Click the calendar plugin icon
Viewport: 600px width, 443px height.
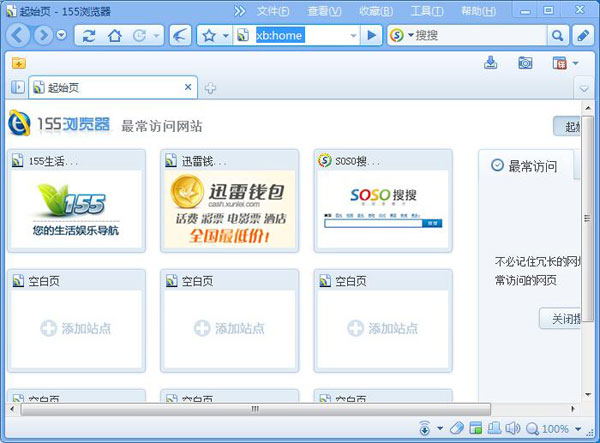559,63
